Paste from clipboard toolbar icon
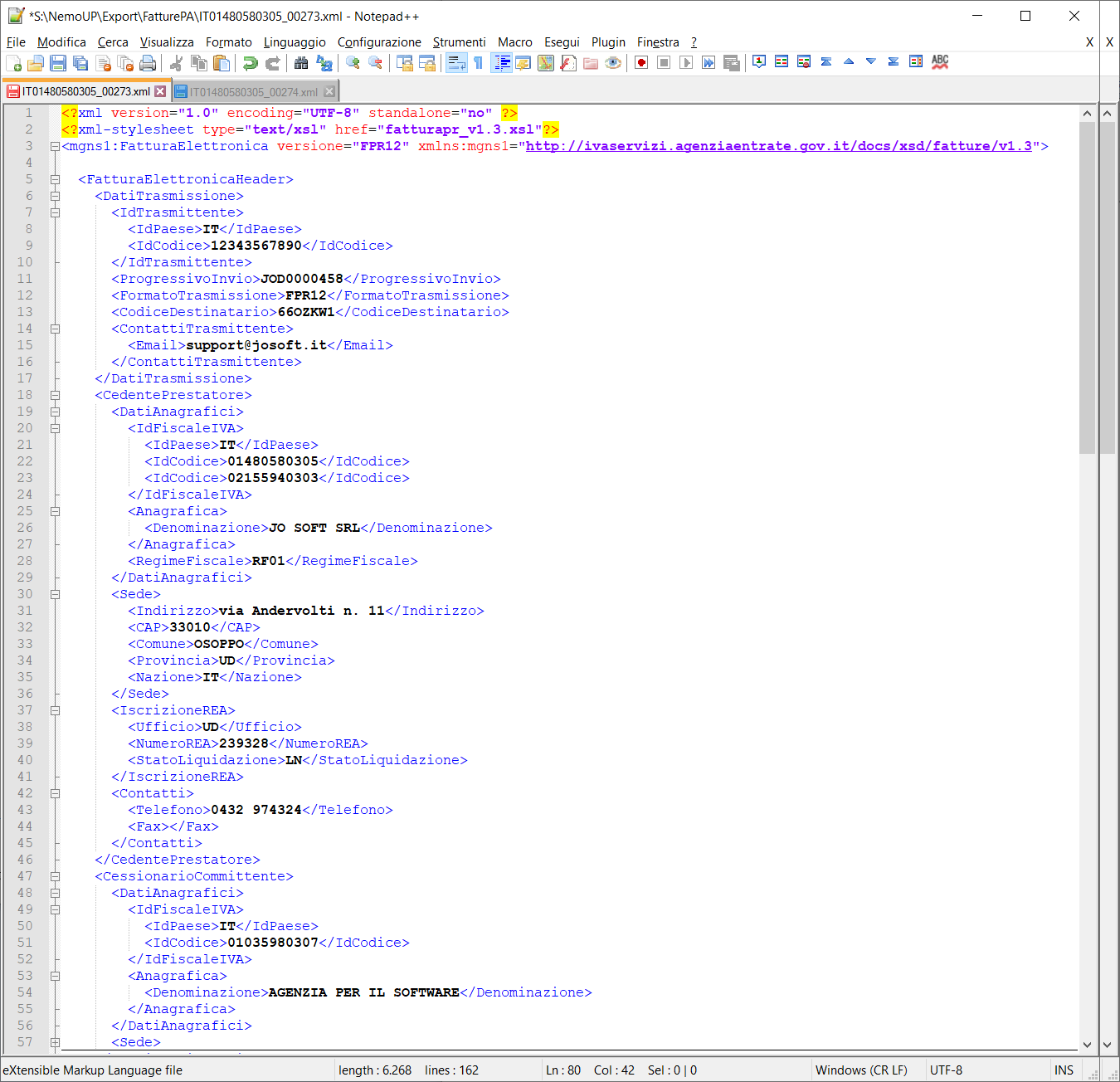 point(221,63)
